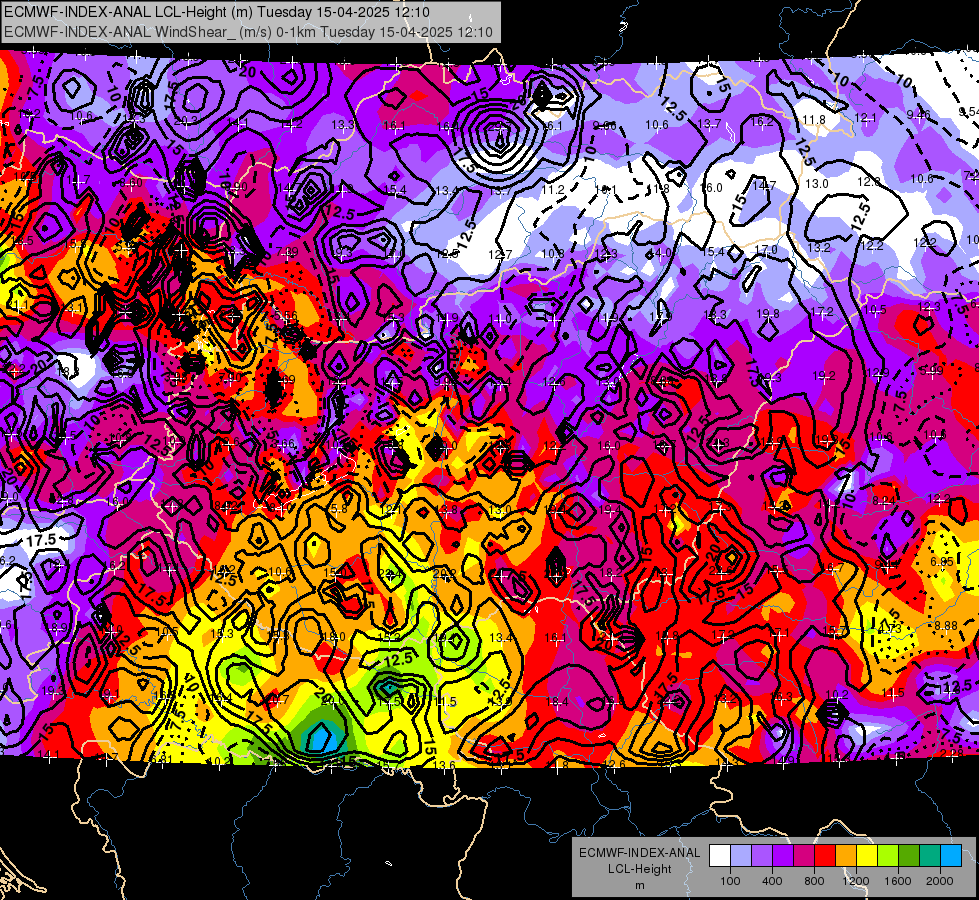
Task: Click the legend scale label 100
Action: (x=730, y=881)
